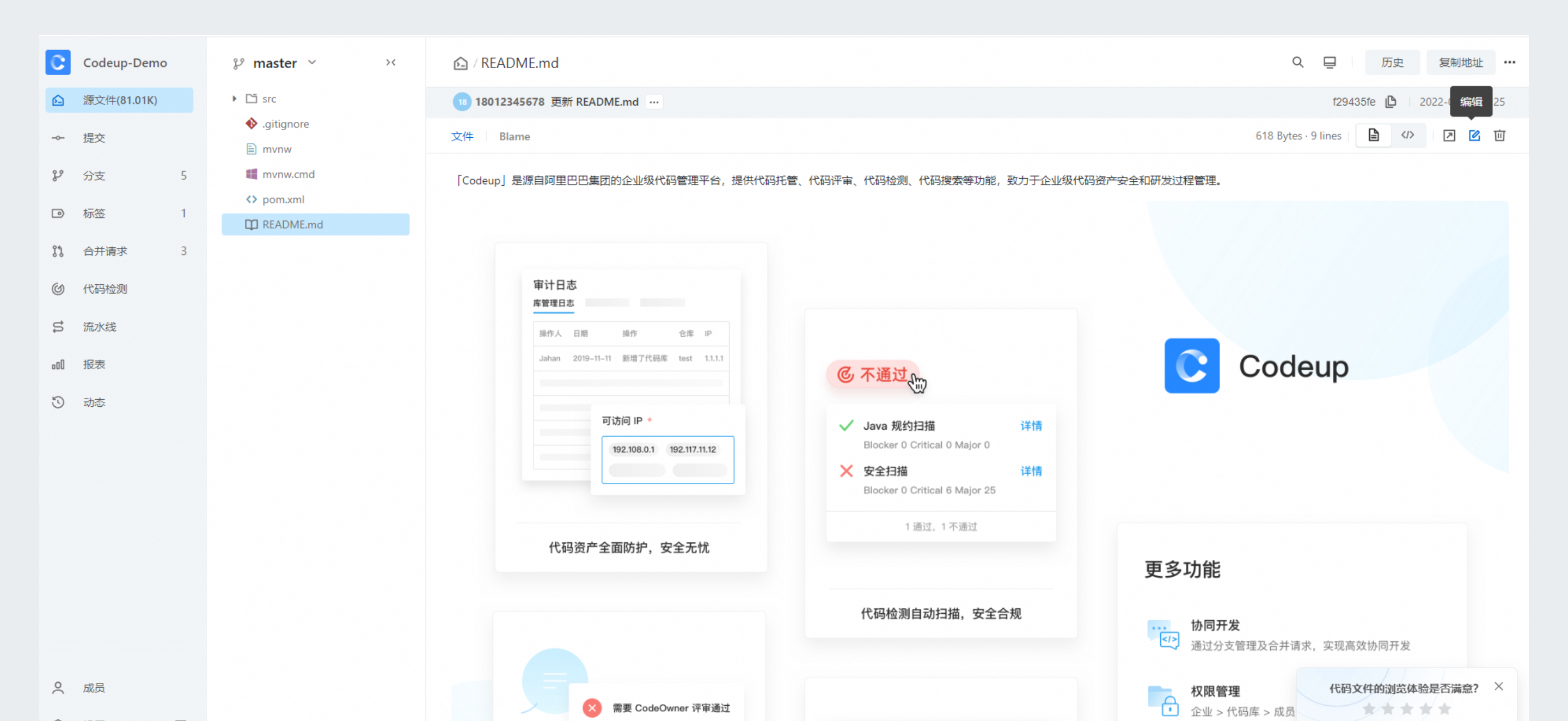Delete the file with trash icon
This screenshot has width=1568, height=721.
click(x=1499, y=136)
